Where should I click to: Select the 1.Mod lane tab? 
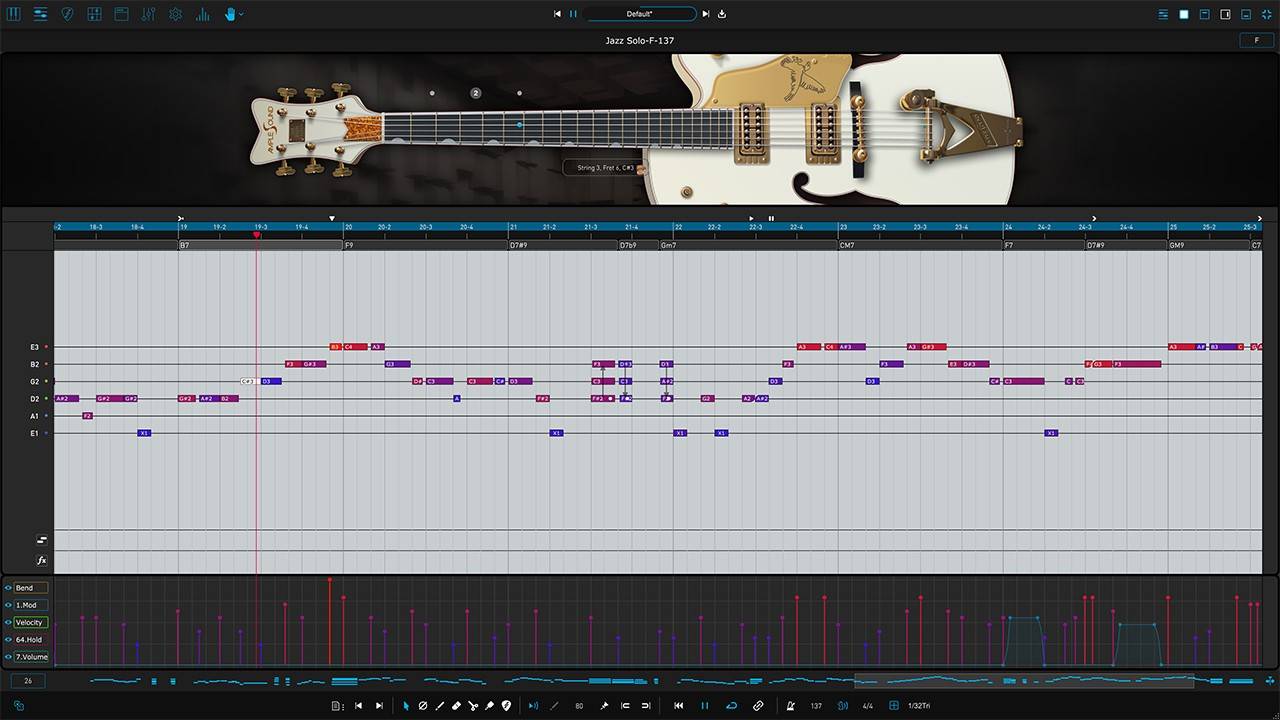tap(27, 605)
